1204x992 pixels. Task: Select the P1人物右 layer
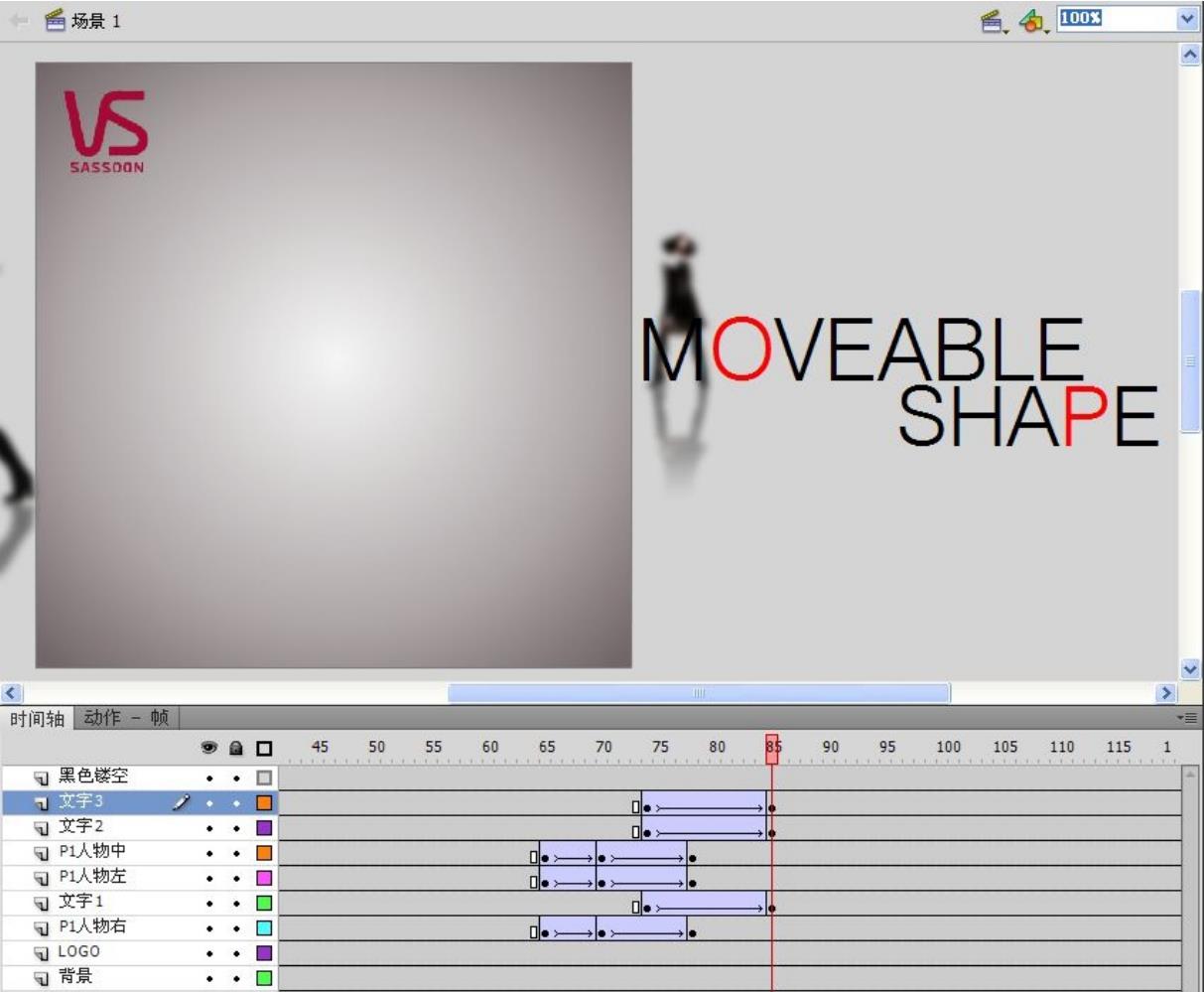click(92, 926)
